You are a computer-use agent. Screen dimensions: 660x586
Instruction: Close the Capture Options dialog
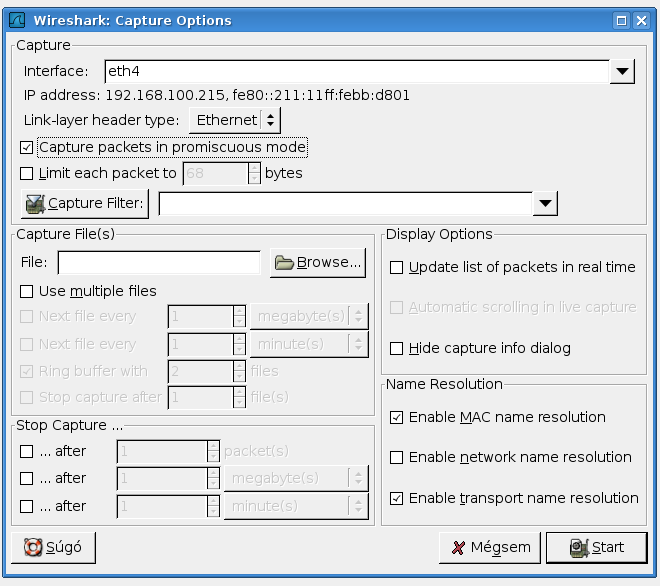pos(641,20)
